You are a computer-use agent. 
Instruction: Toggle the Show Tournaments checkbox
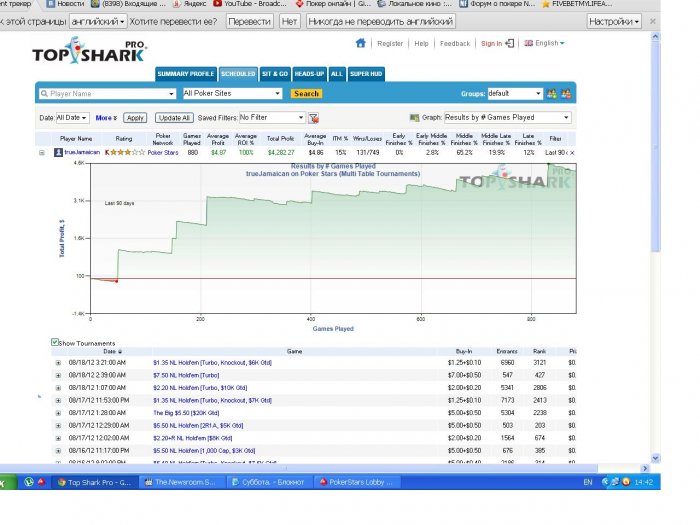pyautogui.click(x=54, y=342)
